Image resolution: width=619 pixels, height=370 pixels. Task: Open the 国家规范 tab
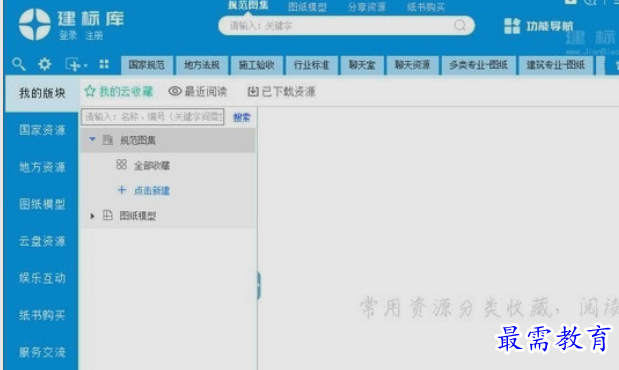(146, 65)
